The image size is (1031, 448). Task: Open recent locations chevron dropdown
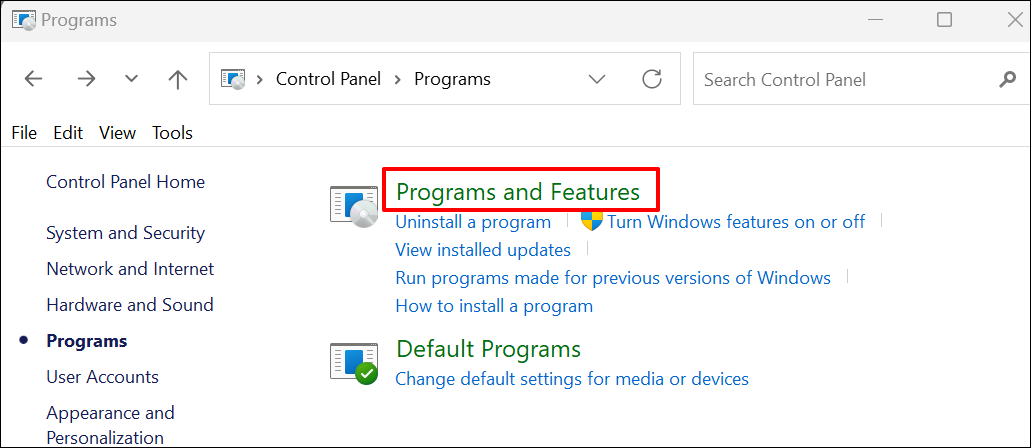coord(131,79)
